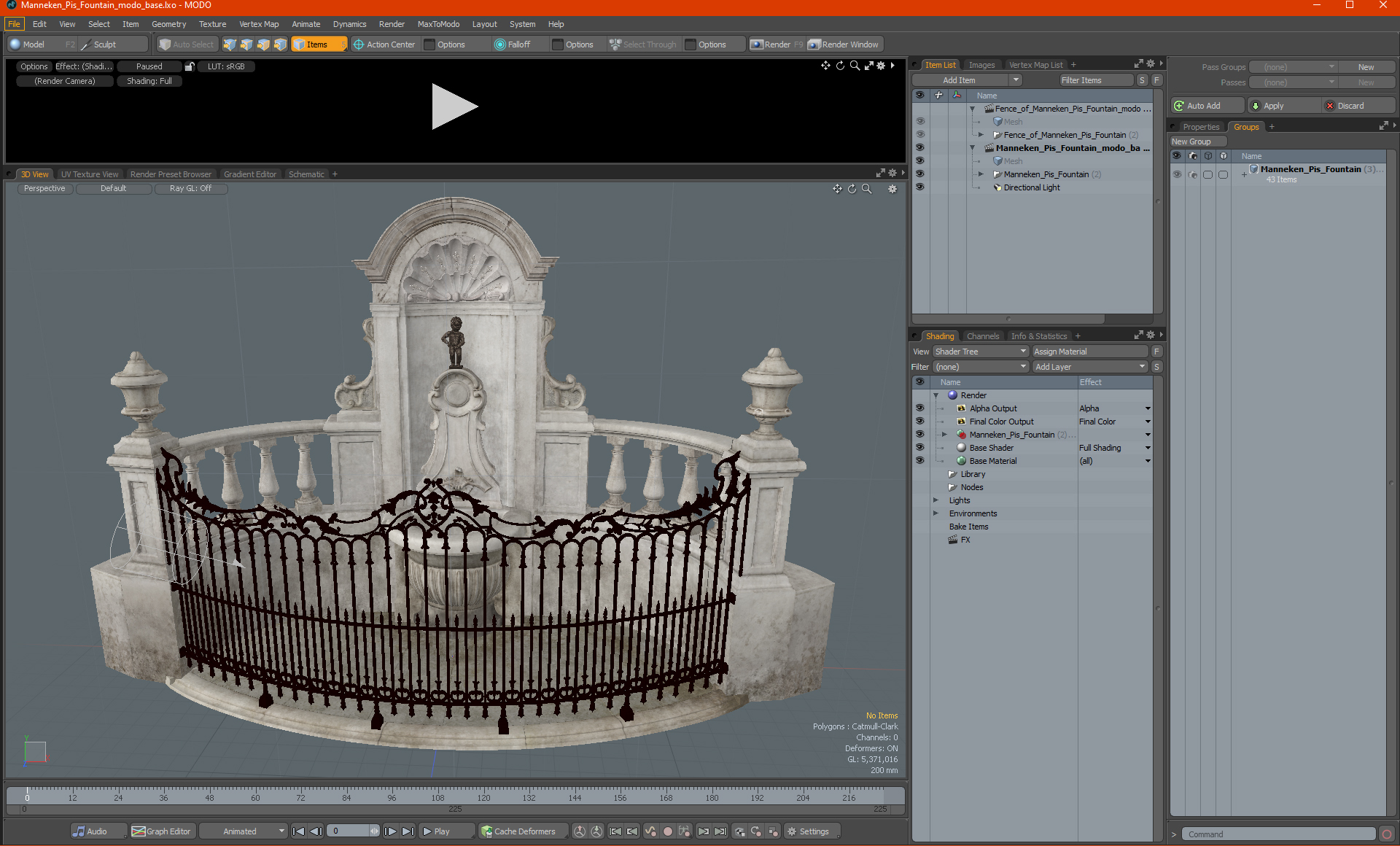Open Add Layer dropdown
1400x846 pixels.
tap(1090, 367)
